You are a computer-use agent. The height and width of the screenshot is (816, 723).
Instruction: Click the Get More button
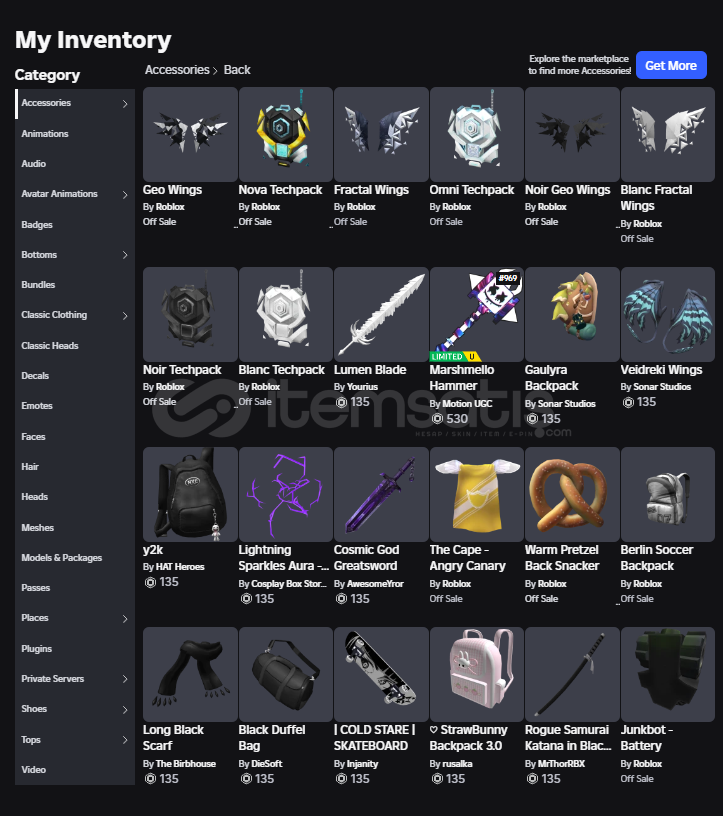tap(671, 66)
